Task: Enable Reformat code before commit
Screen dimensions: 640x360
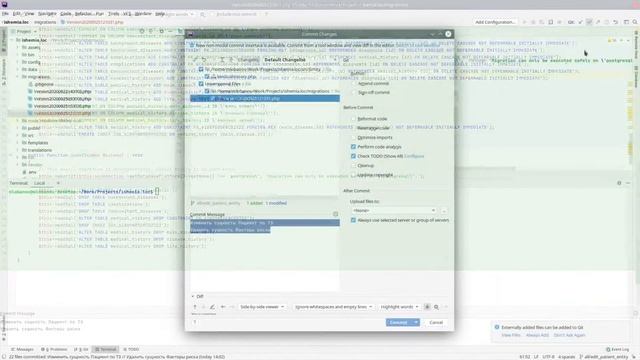Action: pyautogui.click(x=353, y=119)
